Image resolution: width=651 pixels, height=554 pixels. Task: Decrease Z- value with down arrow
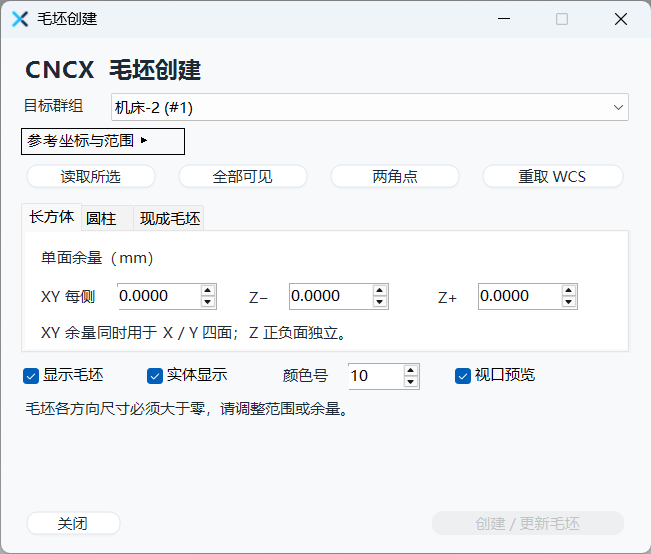click(x=380, y=302)
